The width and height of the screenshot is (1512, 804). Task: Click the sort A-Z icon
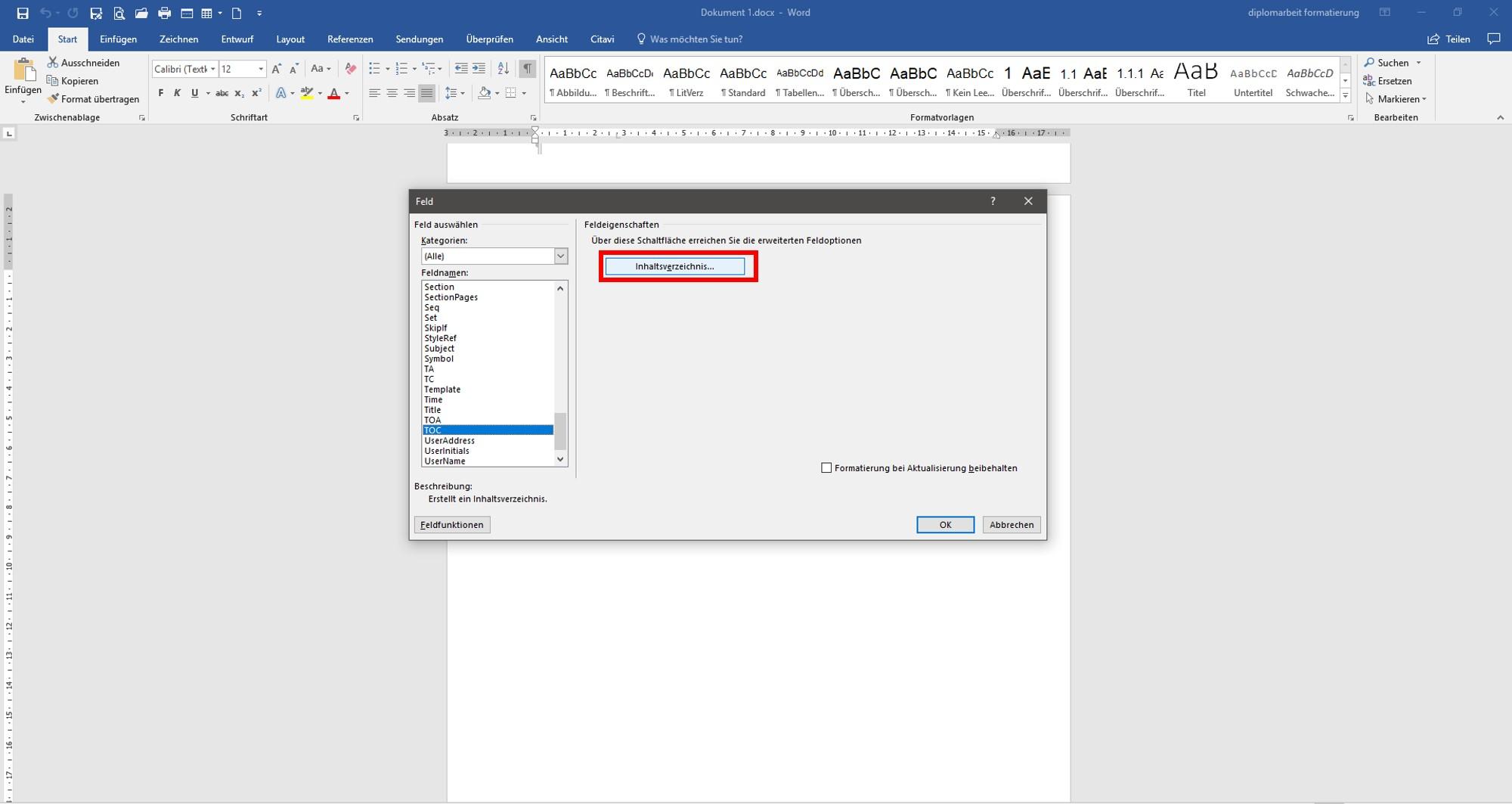coord(503,69)
